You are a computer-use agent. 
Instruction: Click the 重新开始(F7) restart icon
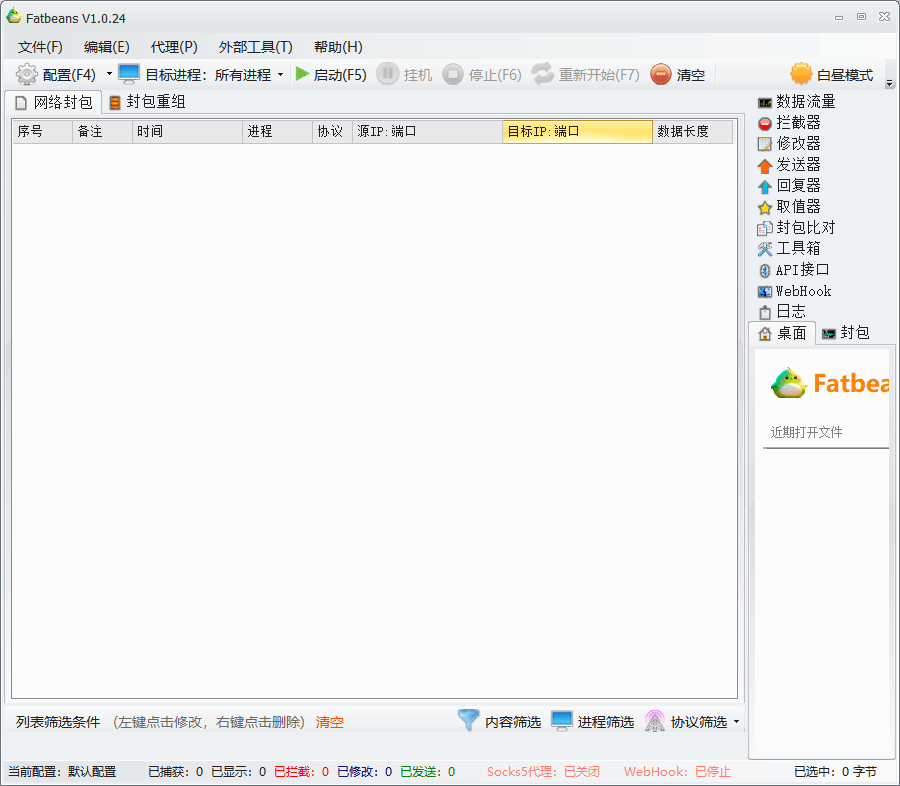(542, 74)
